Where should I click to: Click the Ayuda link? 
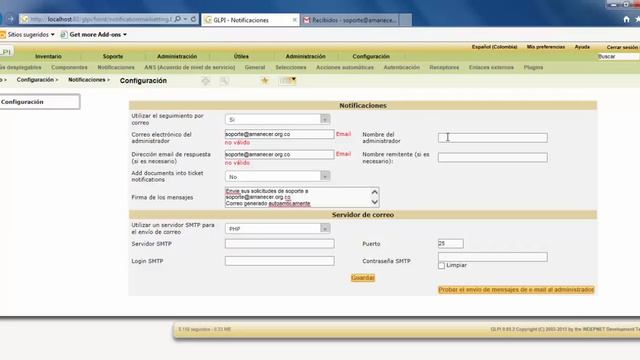coord(582,47)
